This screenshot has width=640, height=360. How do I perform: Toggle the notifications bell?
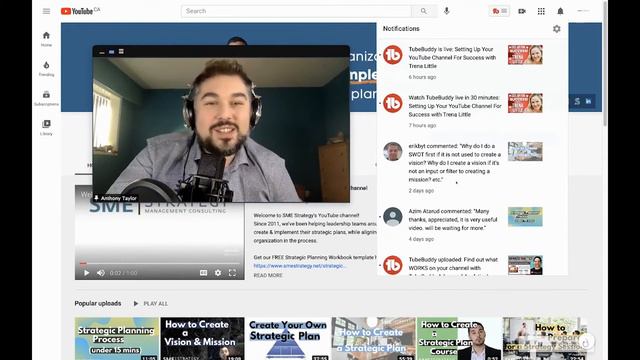[x=560, y=11]
